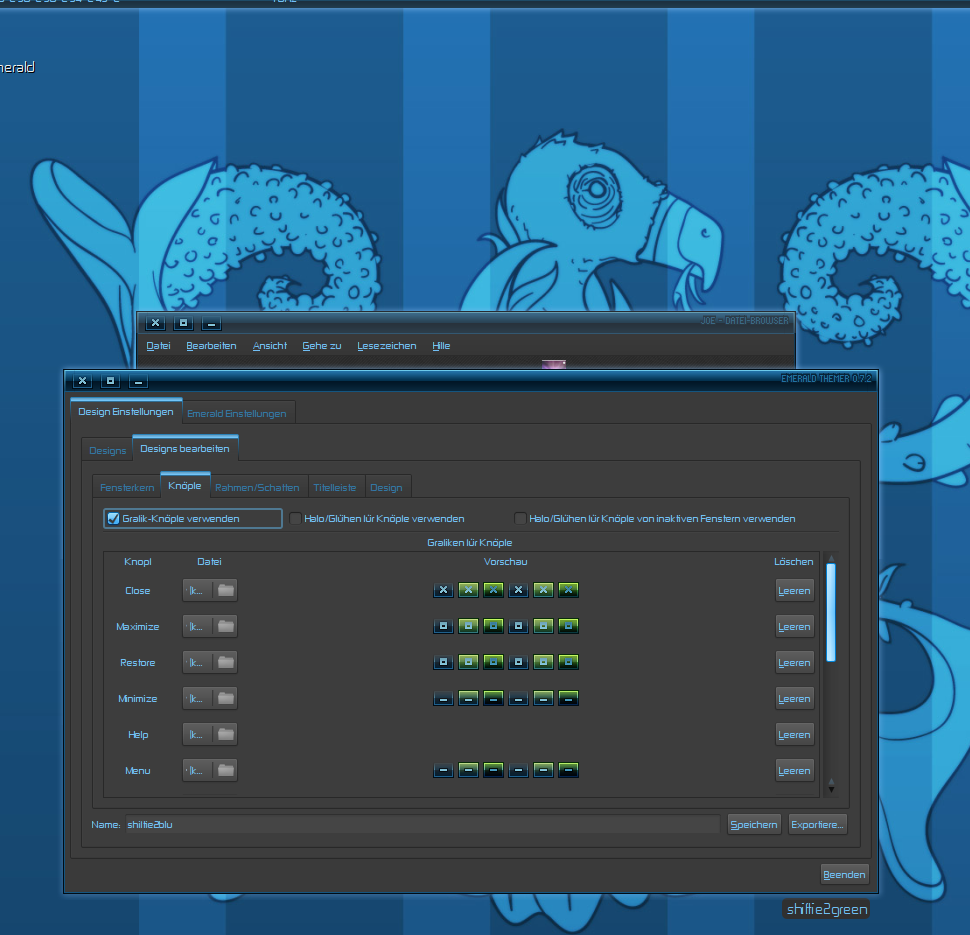
Task: Open Ansicht menu in file browser
Action: [x=270, y=346]
